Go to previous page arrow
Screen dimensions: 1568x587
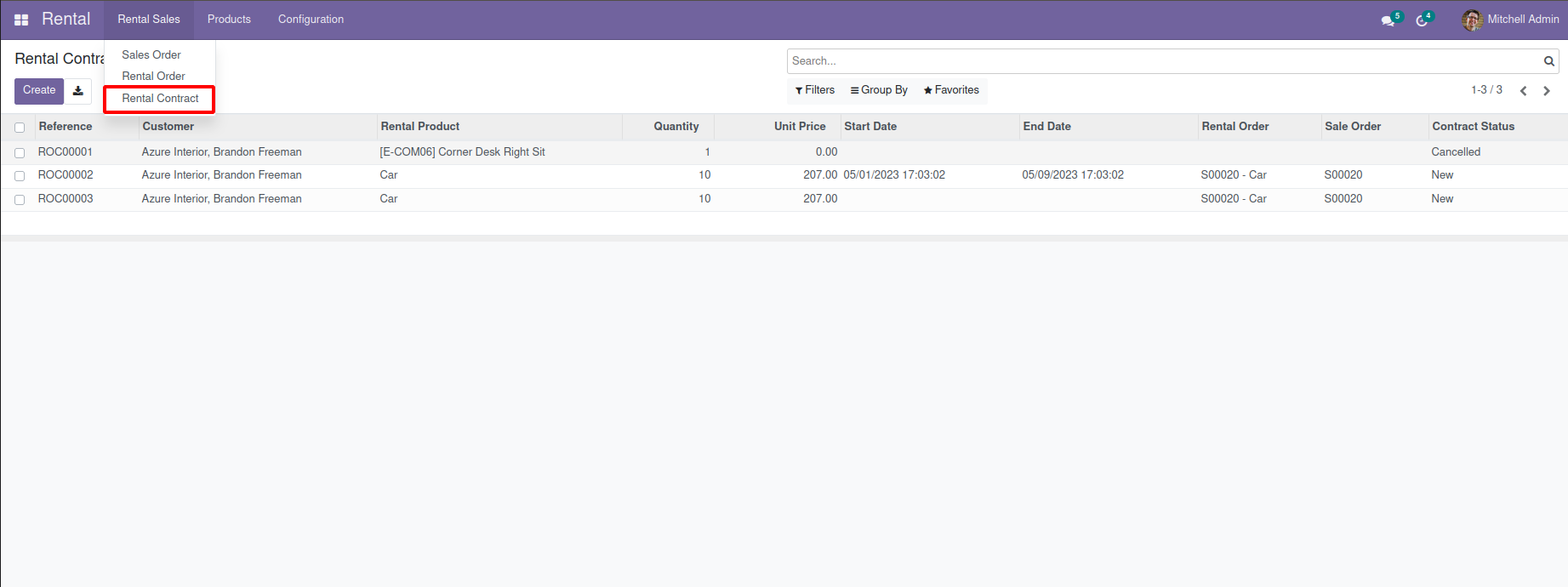click(1524, 91)
